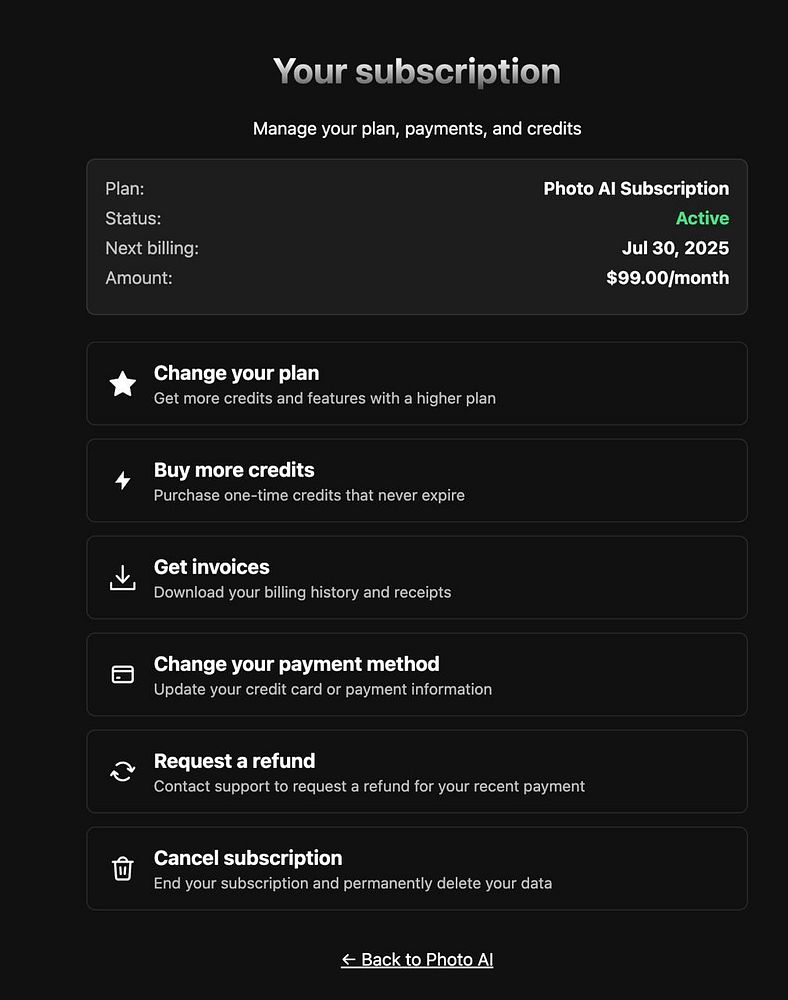Click the star icon beside Change your plan
The height and width of the screenshot is (1000, 788).
122,384
